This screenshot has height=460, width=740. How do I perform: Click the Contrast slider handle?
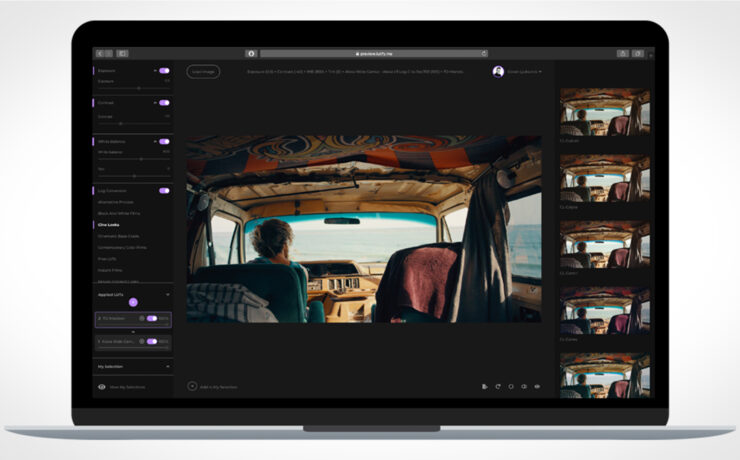pos(120,124)
